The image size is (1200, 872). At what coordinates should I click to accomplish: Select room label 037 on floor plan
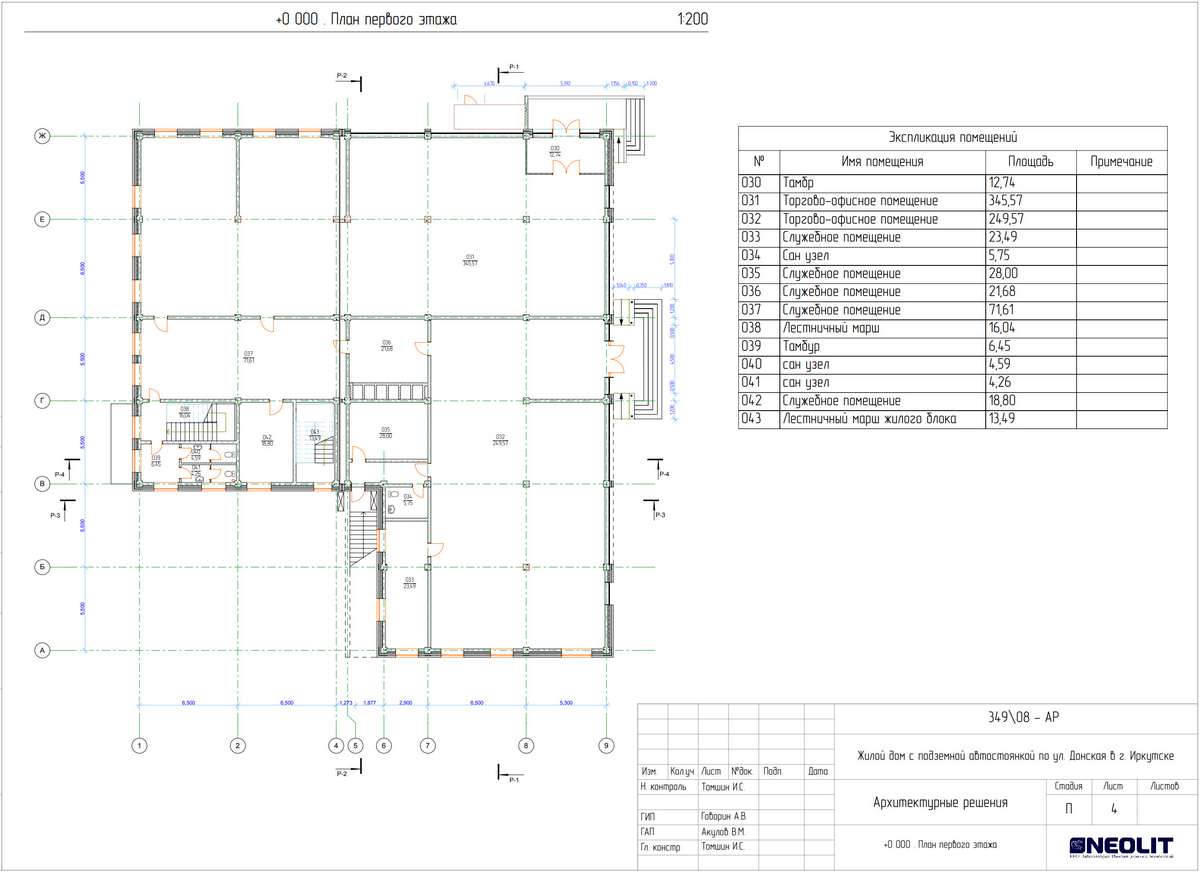point(249,355)
